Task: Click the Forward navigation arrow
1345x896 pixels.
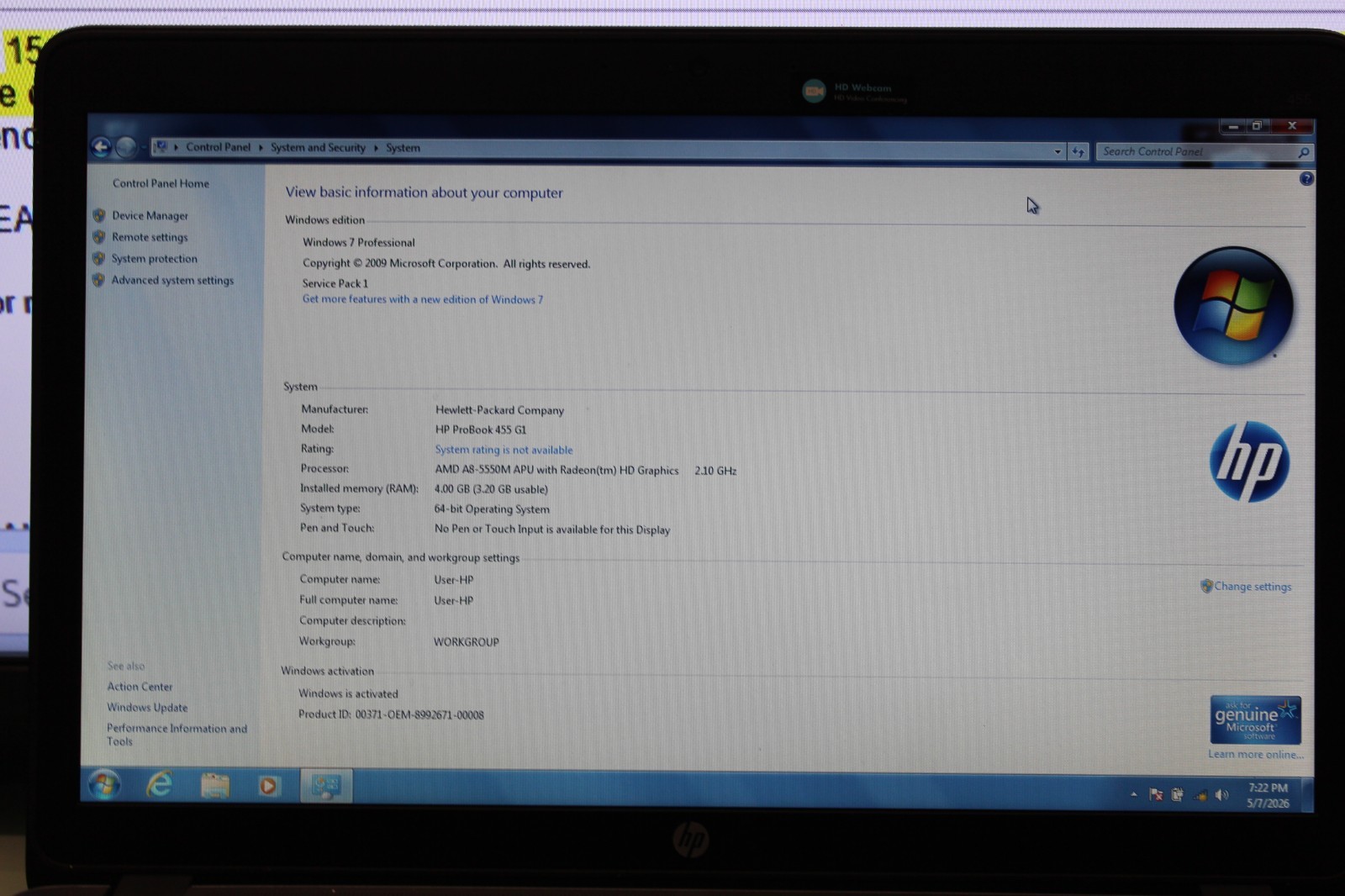Action: [125, 148]
